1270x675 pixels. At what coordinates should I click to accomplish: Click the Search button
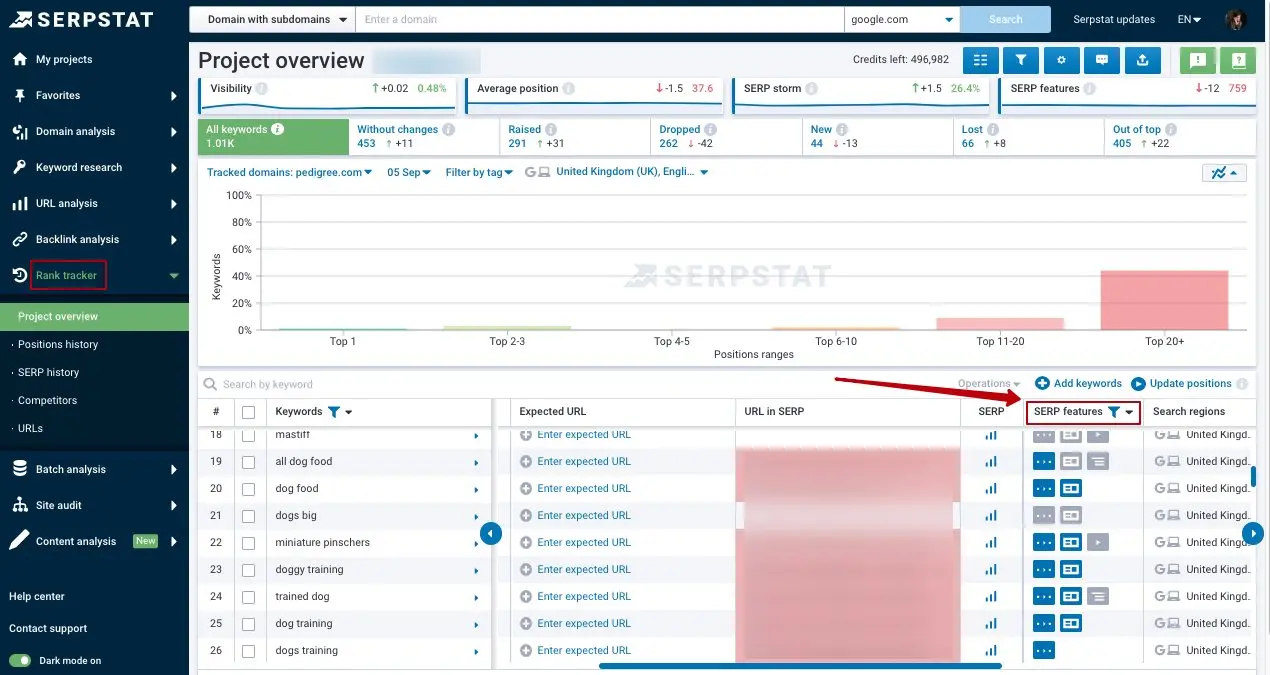[x=1005, y=20]
